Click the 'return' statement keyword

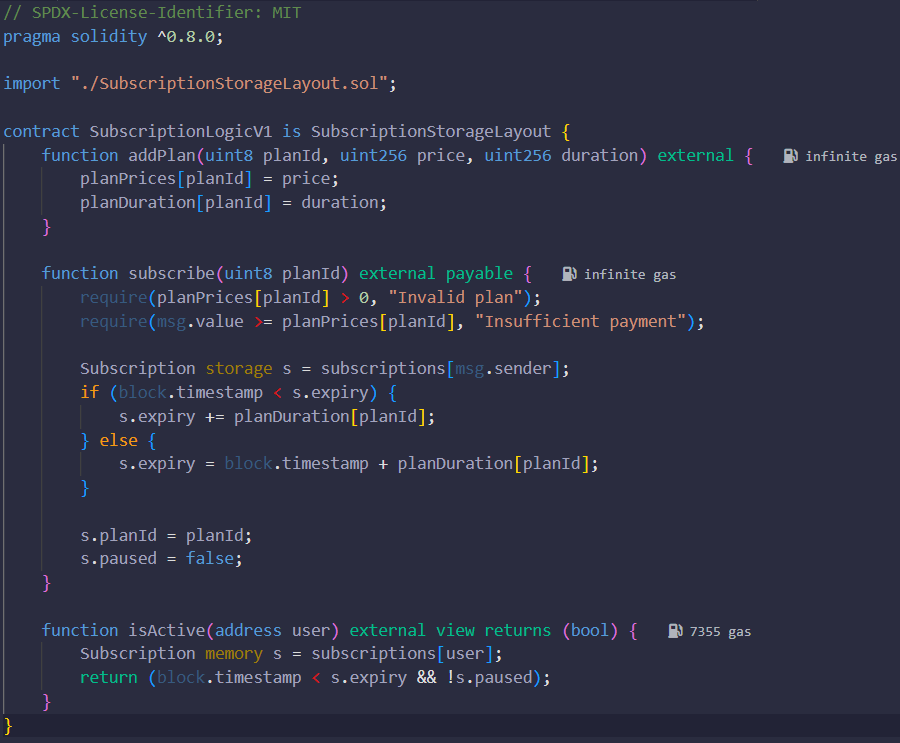(x=108, y=678)
